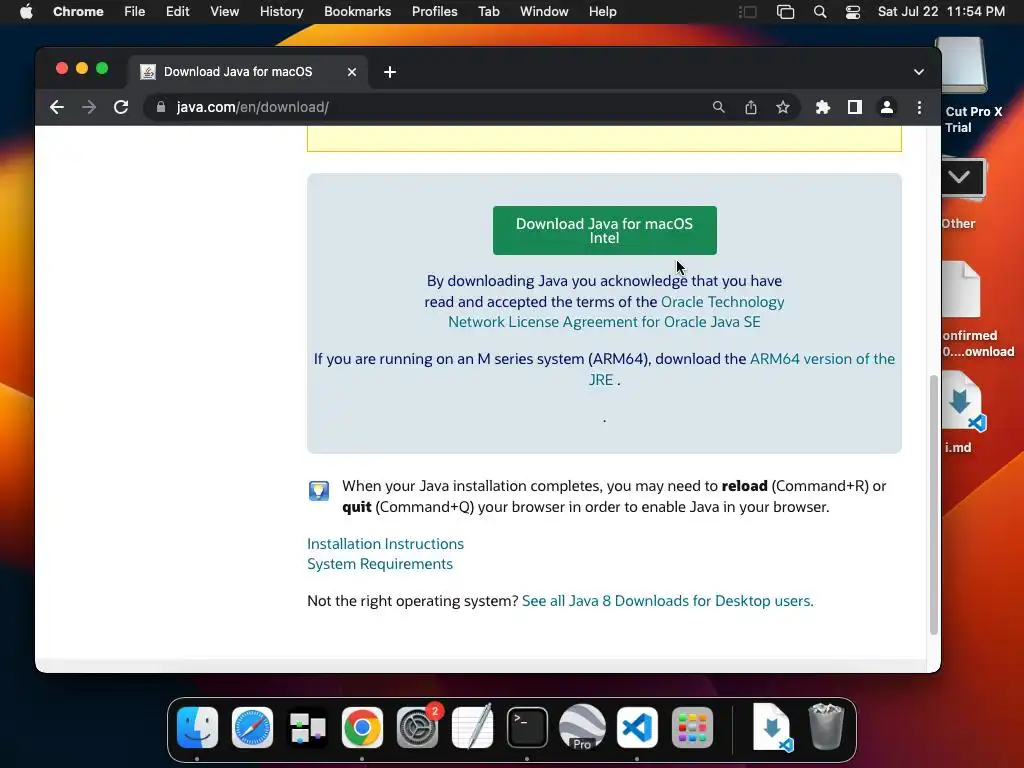Click the Chrome icon in the Dock
1024x768 pixels.
pos(362,728)
